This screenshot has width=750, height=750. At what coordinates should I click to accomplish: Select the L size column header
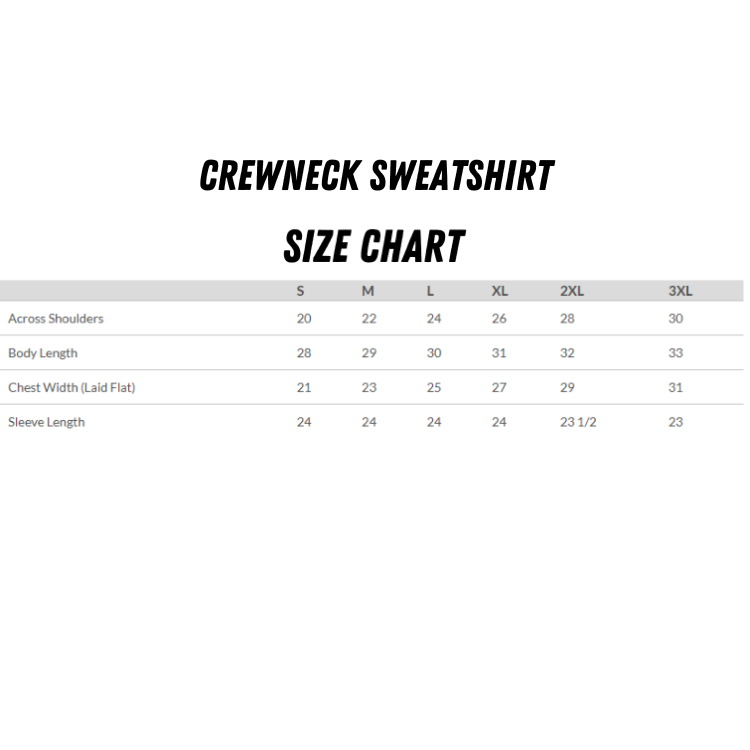pos(430,291)
